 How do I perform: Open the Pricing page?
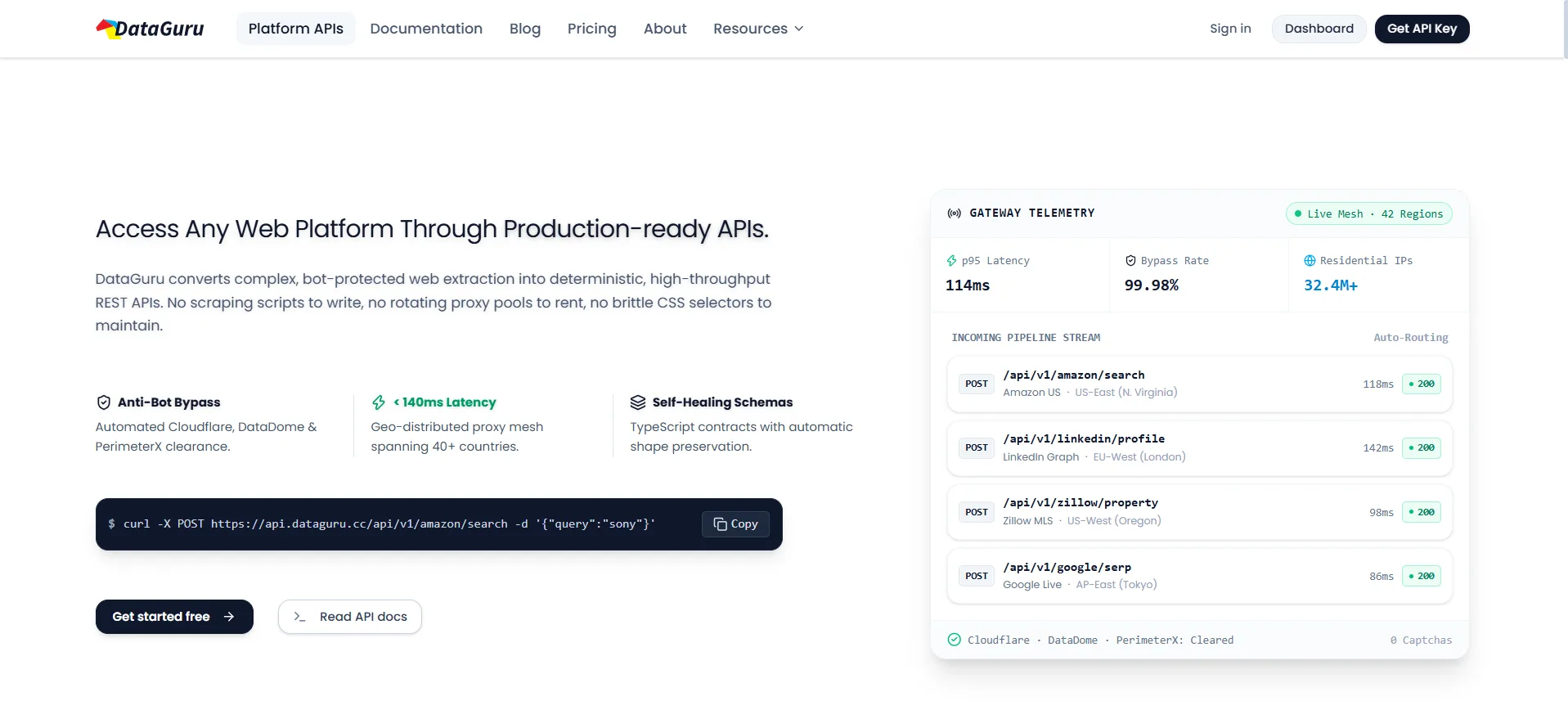tap(592, 29)
